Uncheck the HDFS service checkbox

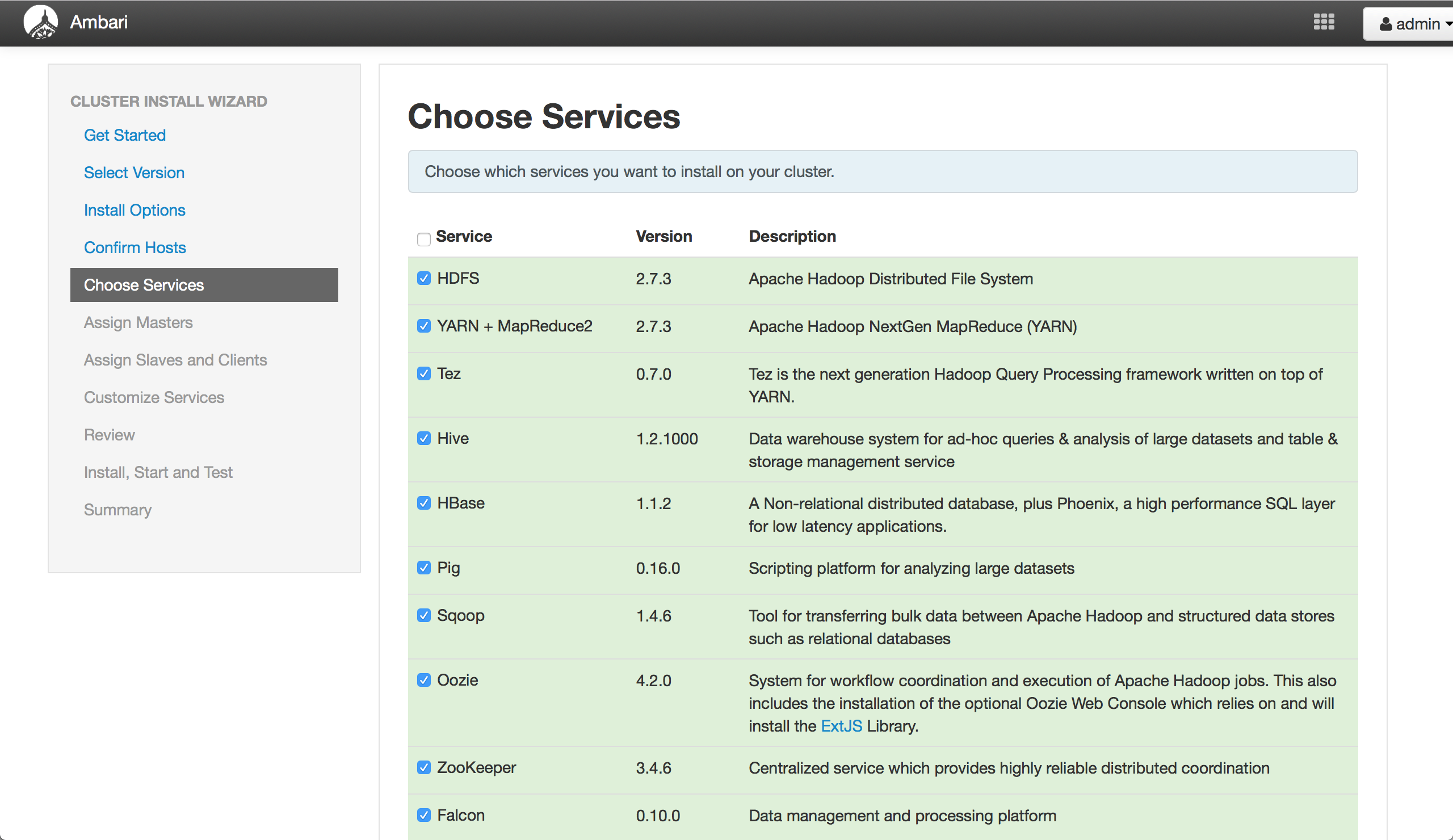pyautogui.click(x=424, y=279)
